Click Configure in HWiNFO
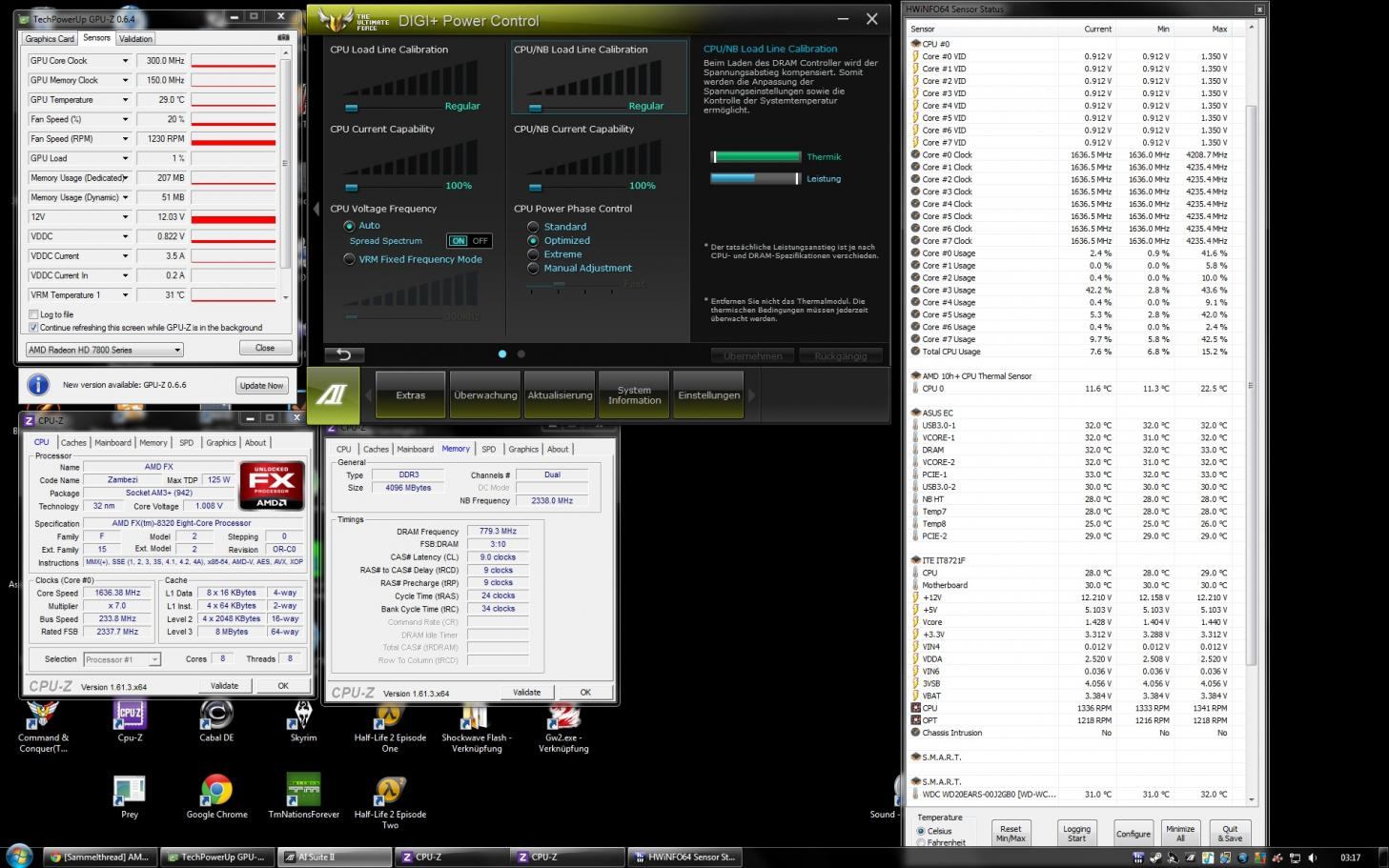 [1134, 833]
